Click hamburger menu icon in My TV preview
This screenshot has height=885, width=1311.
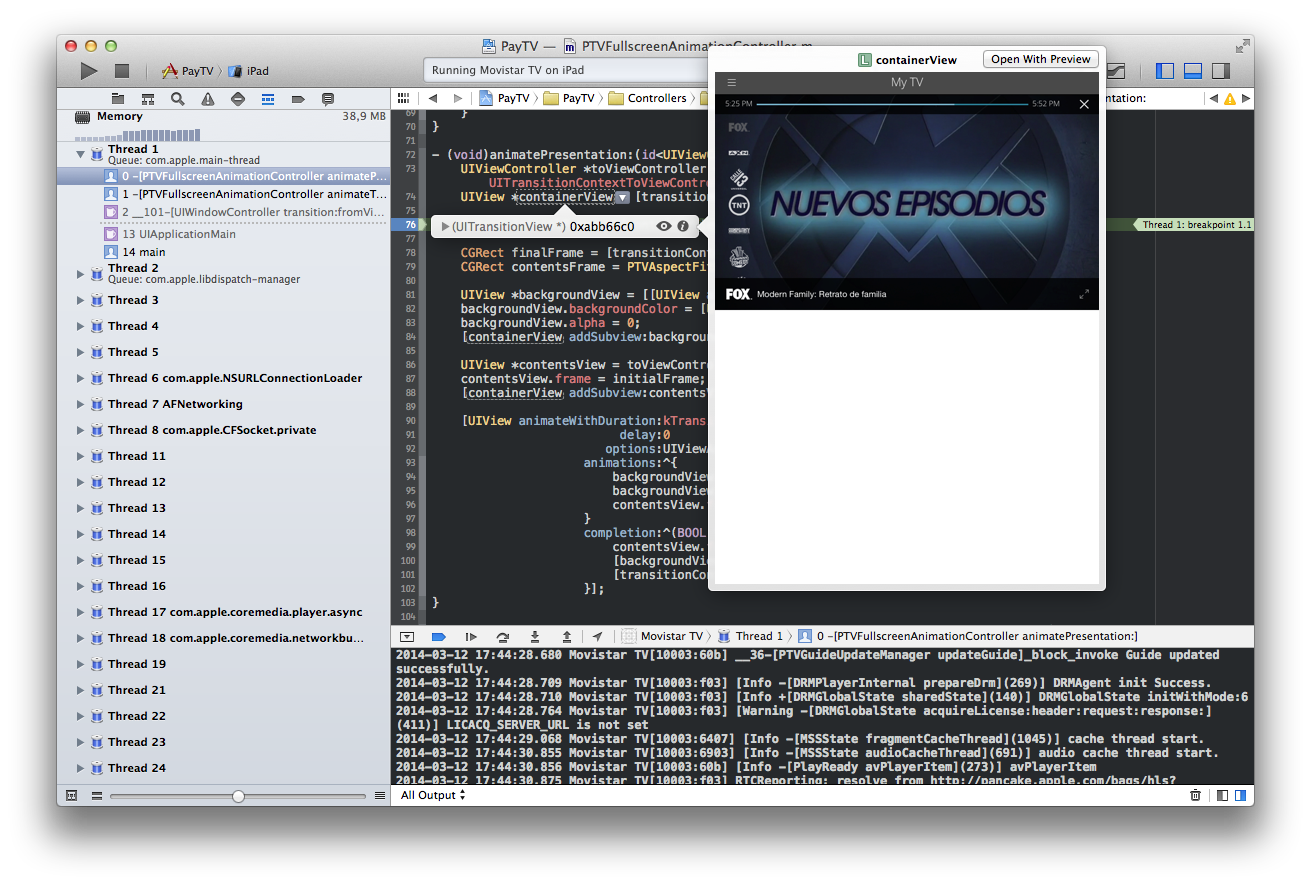[x=732, y=83]
